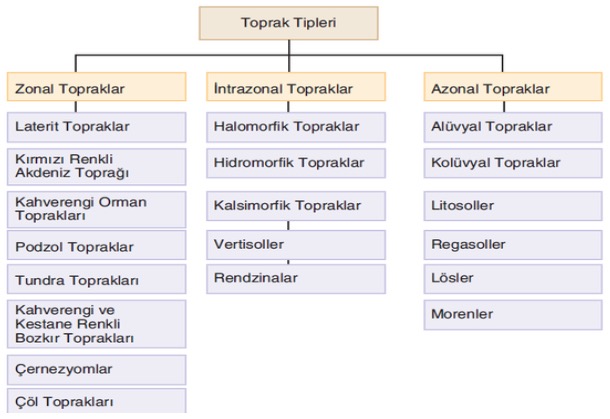This screenshot has height=419, width=610.
Task: Select the Zonal Topraklar header
Action: pos(96,88)
